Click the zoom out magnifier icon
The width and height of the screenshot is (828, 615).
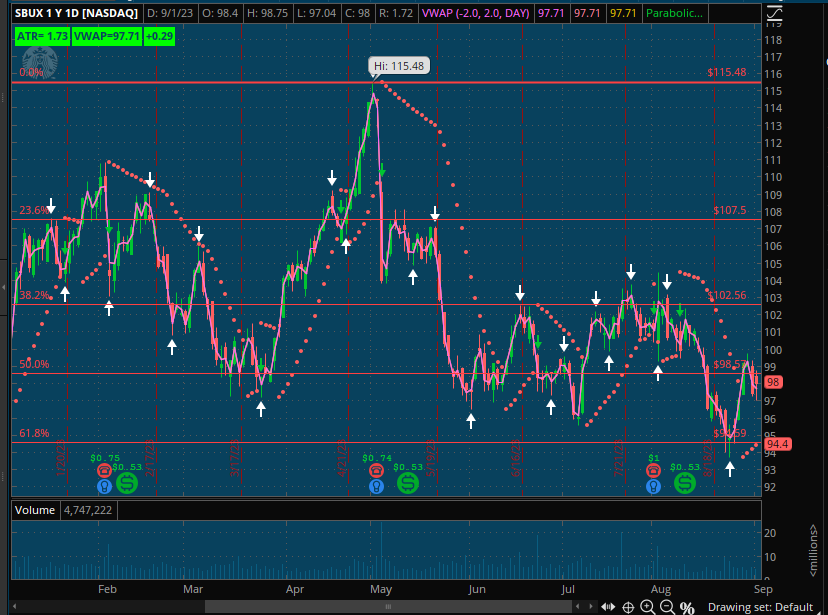tap(667, 607)
